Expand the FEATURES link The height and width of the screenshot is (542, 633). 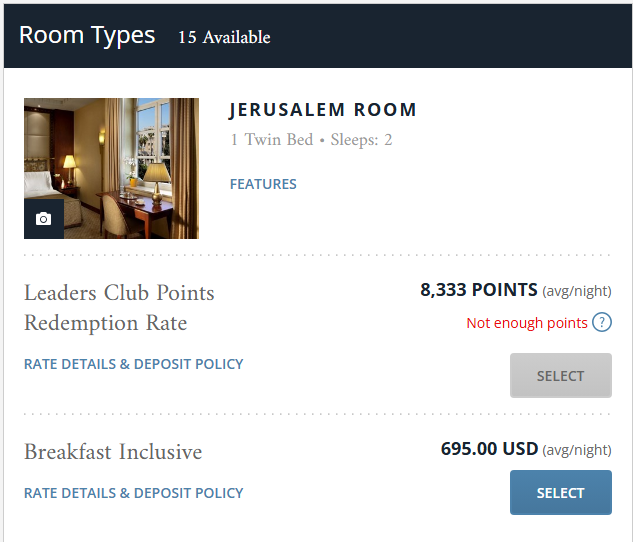coord(263,184)
